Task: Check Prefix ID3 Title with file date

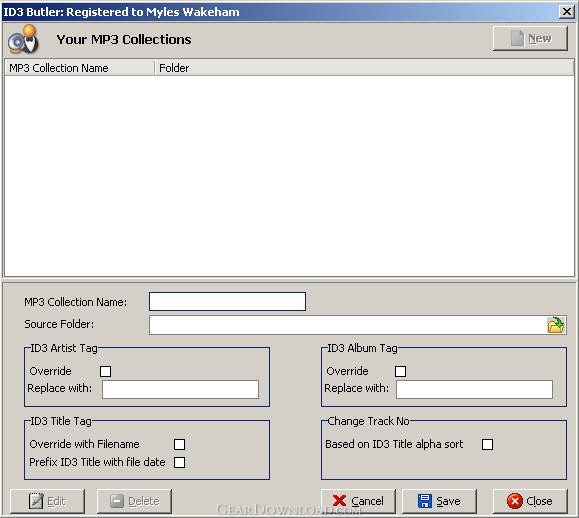Action: pos(179,462)
